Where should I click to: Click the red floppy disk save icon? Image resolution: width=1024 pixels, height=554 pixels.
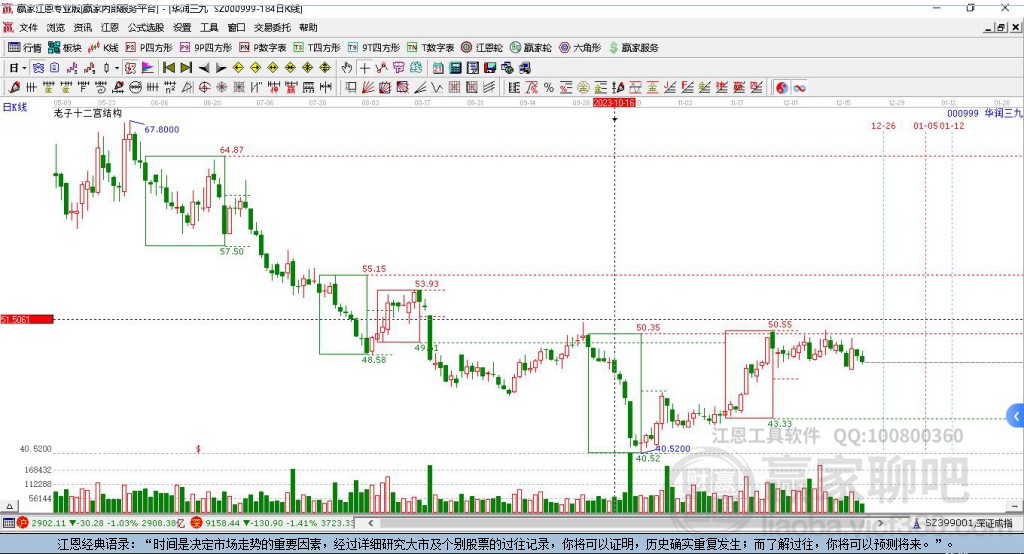coord(490,68)
